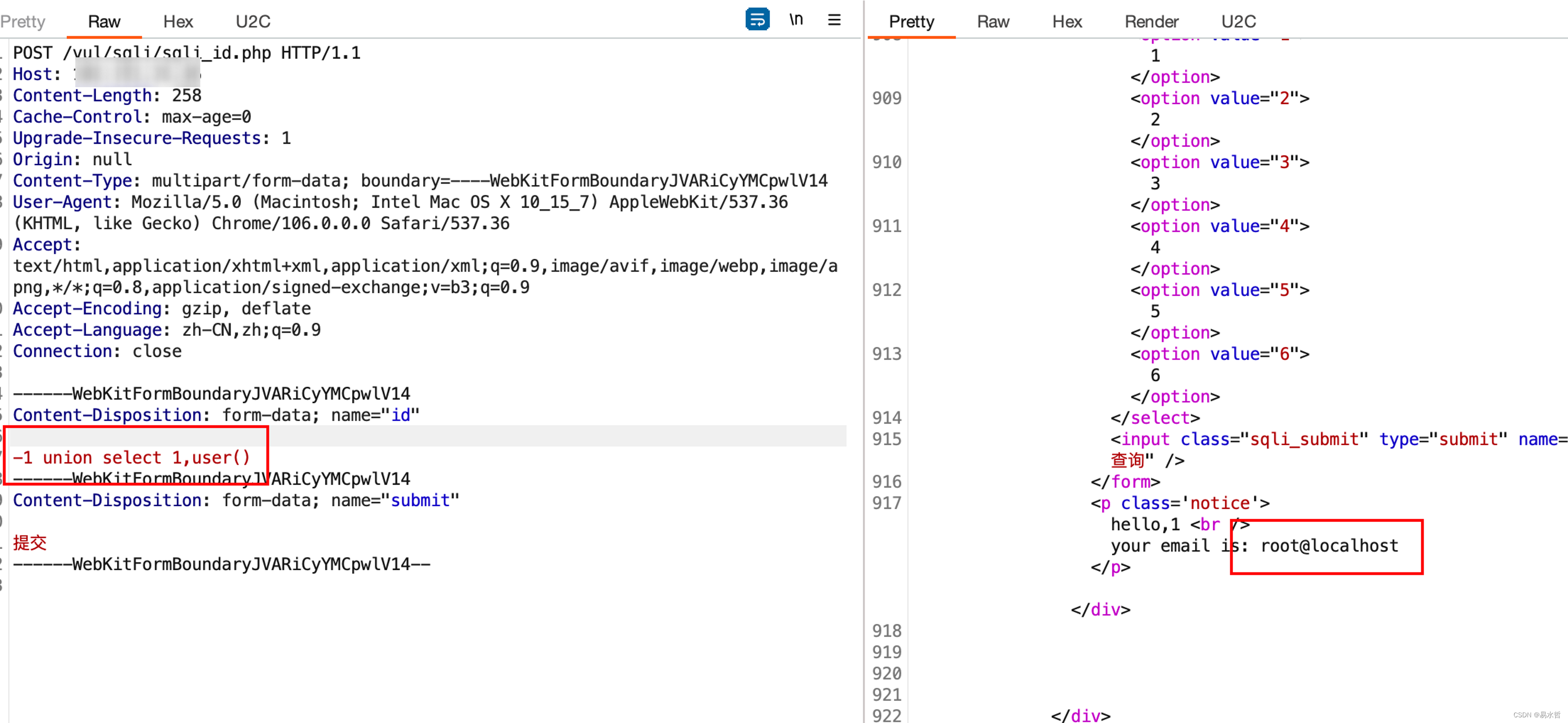This screenshot has width=1568, height=723.
Task: Click the option value="3" response line
Action: pyautogui.click(x=1220, y=162)
